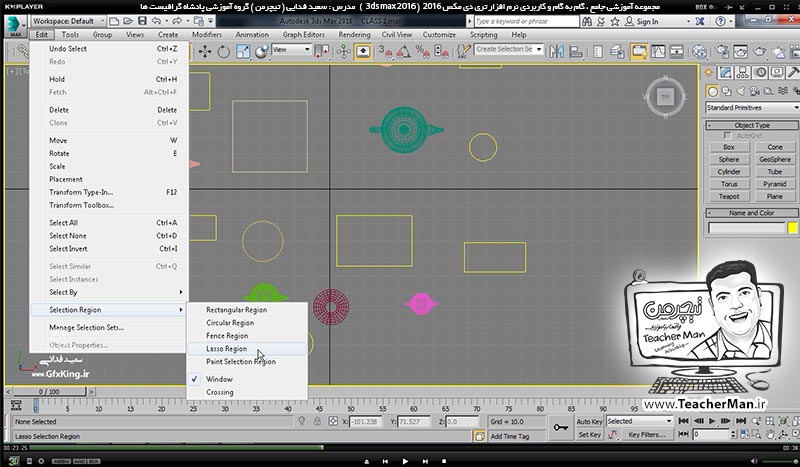Open the Hierarchy panel tab icon
The width and height of the screenshot is (800, 467).
coord(742,72)
